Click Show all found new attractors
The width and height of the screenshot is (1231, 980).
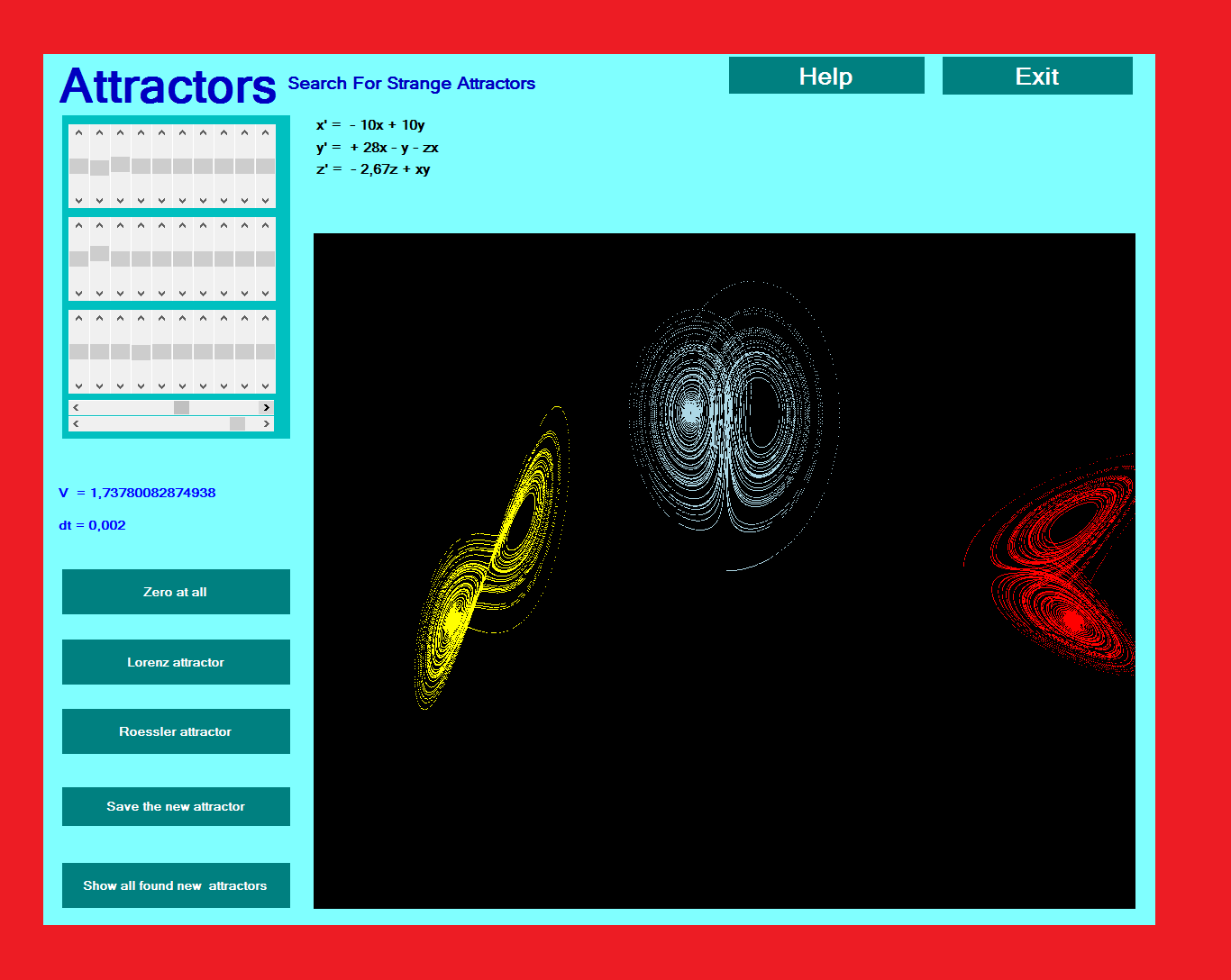coord(176,885)
